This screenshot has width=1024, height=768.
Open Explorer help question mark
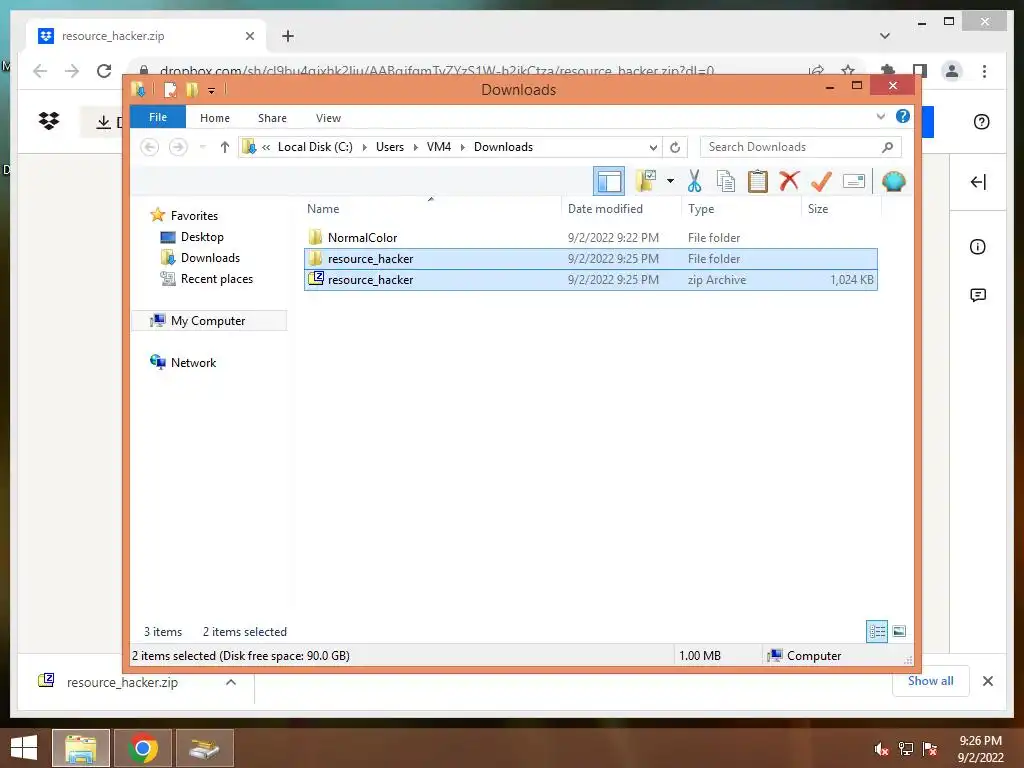[x=903, y=116]
